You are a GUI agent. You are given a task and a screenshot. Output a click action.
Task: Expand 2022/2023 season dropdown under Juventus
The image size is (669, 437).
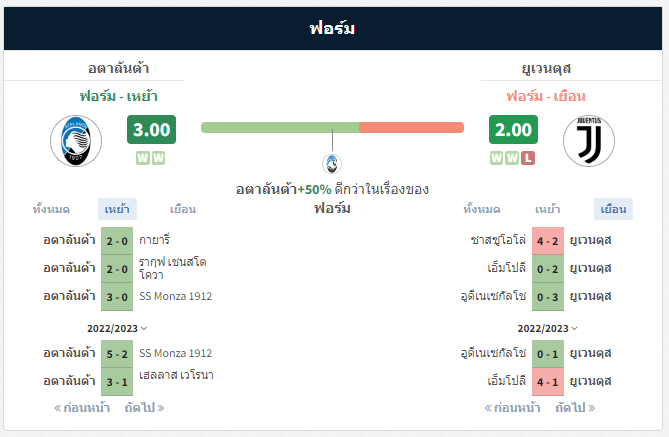point(547,328)
